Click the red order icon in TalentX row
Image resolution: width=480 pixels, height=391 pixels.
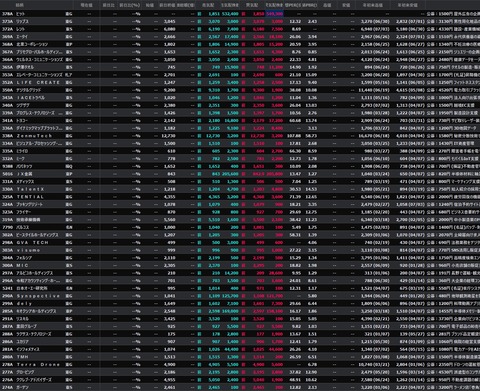click(x=243, y=189)
